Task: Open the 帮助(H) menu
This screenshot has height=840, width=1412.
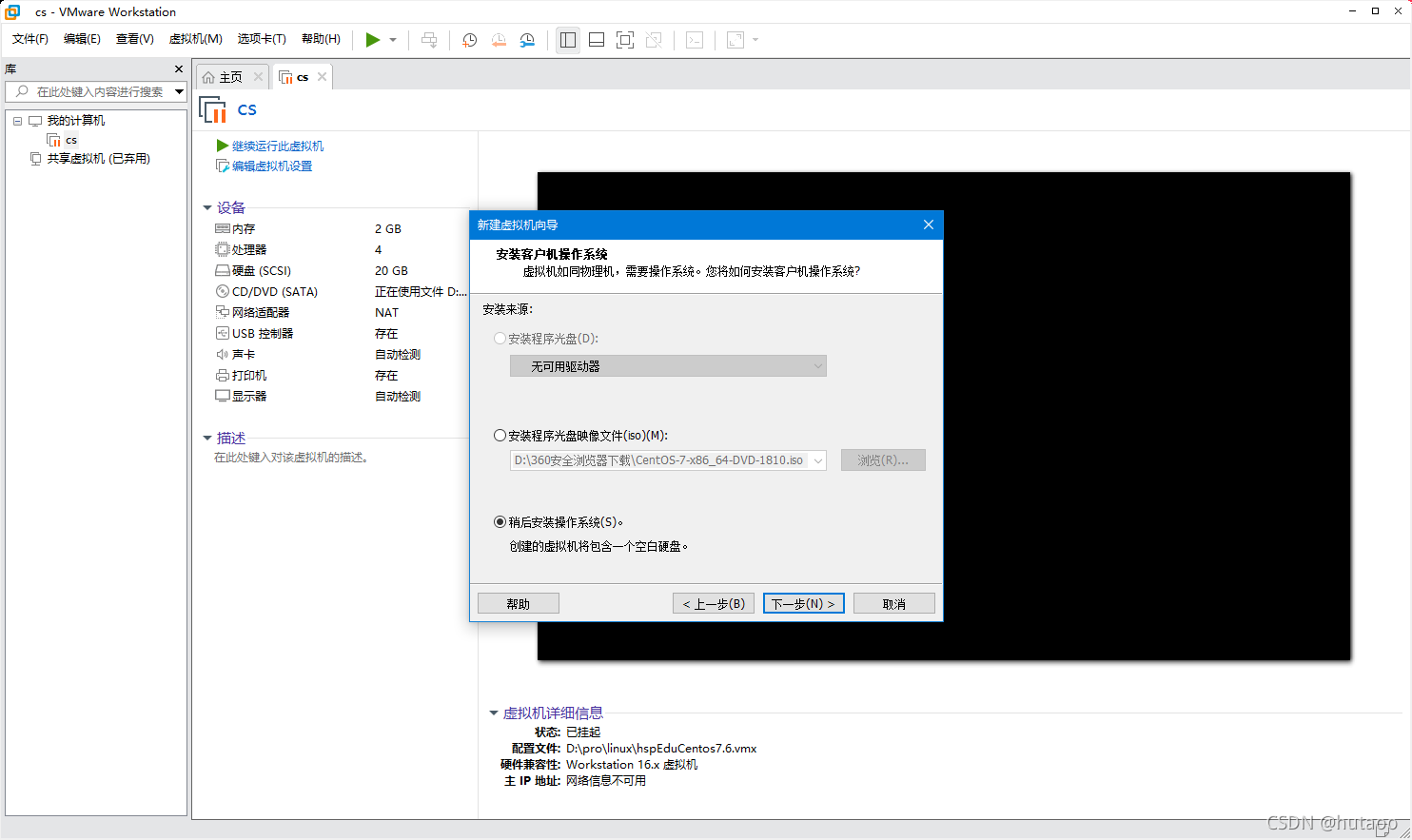Action: [321, 39]
